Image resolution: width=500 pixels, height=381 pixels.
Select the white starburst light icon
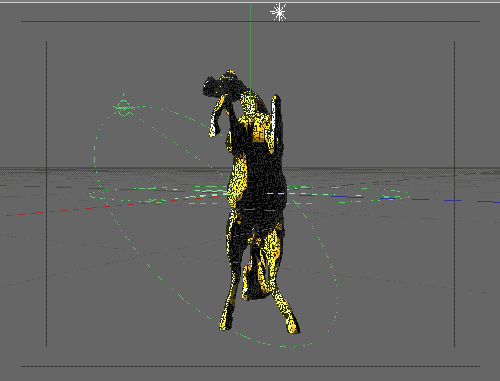(x=279, y=12)
